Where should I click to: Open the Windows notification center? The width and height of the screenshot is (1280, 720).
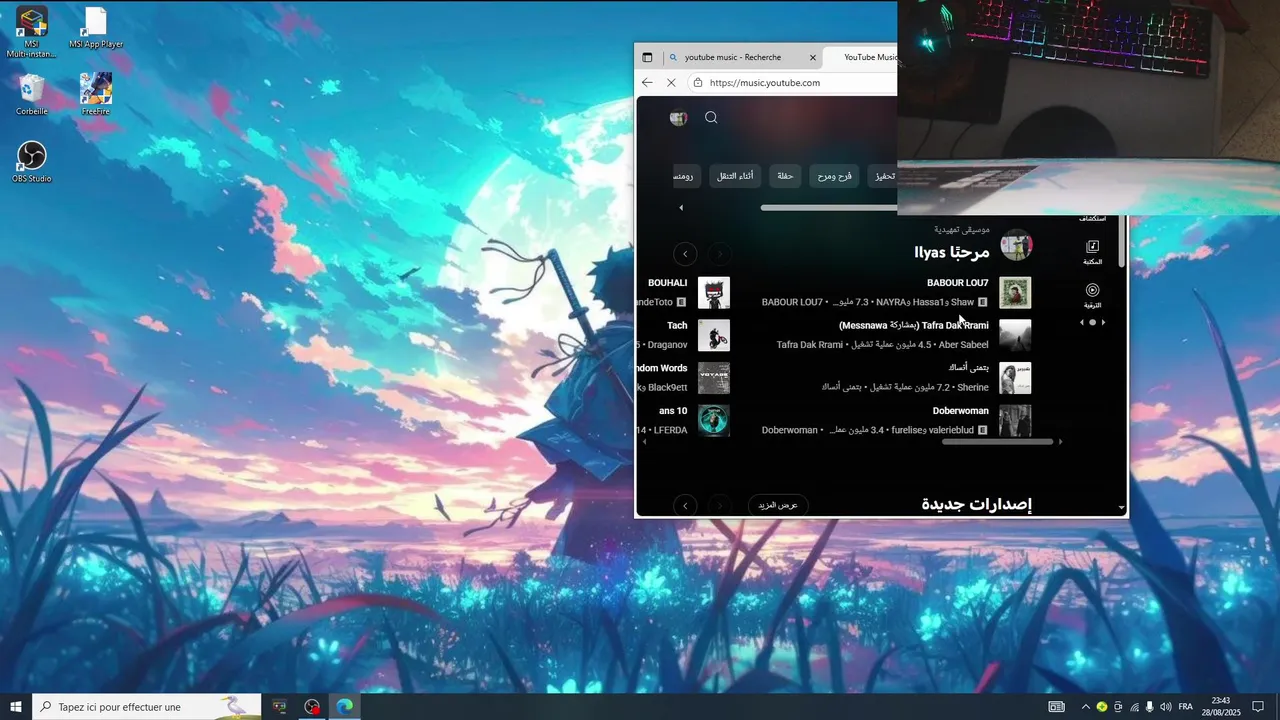tap(1258, 707)
